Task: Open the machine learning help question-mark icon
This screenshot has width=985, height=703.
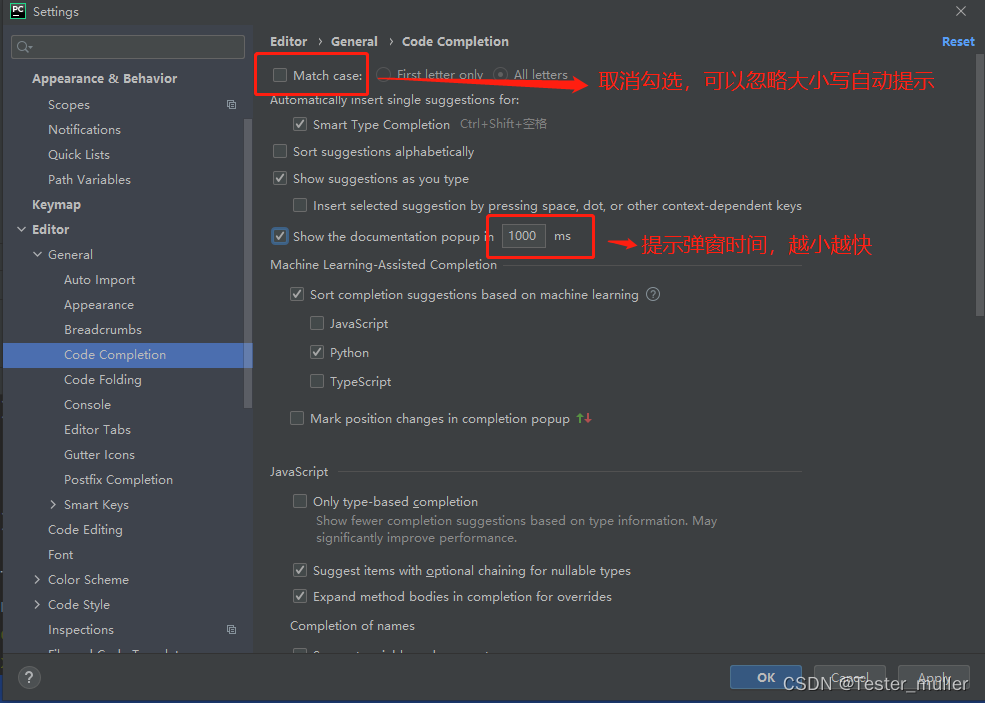Action: [653, 294]
